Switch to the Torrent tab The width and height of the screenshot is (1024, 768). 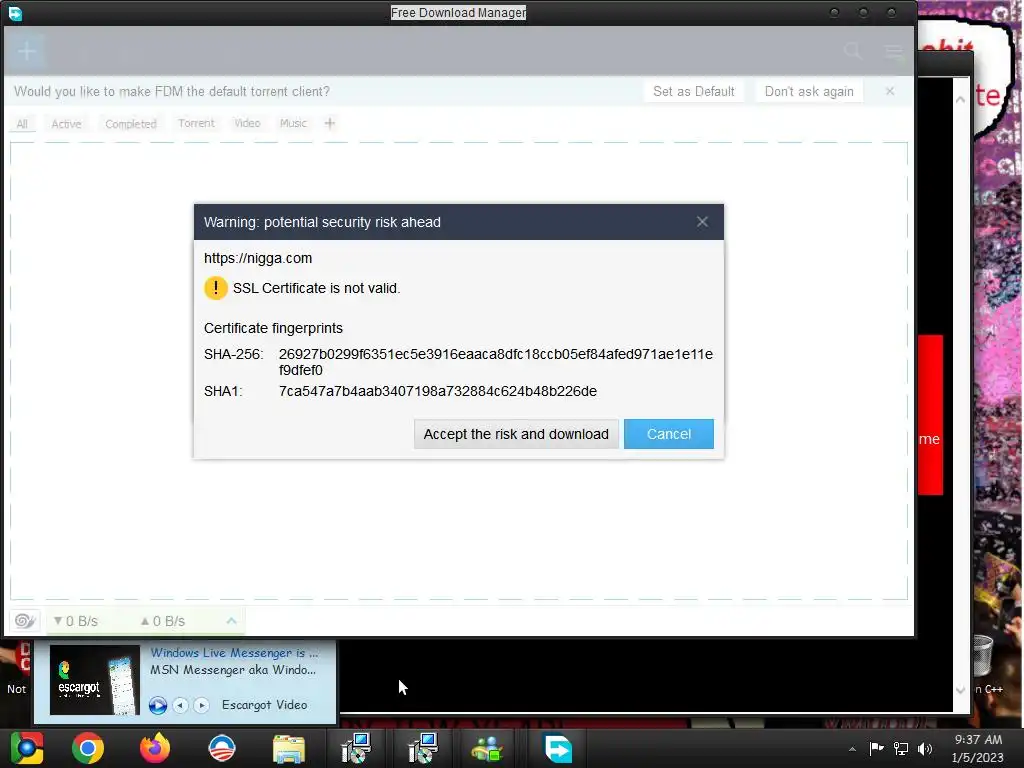tap(196, 123)
